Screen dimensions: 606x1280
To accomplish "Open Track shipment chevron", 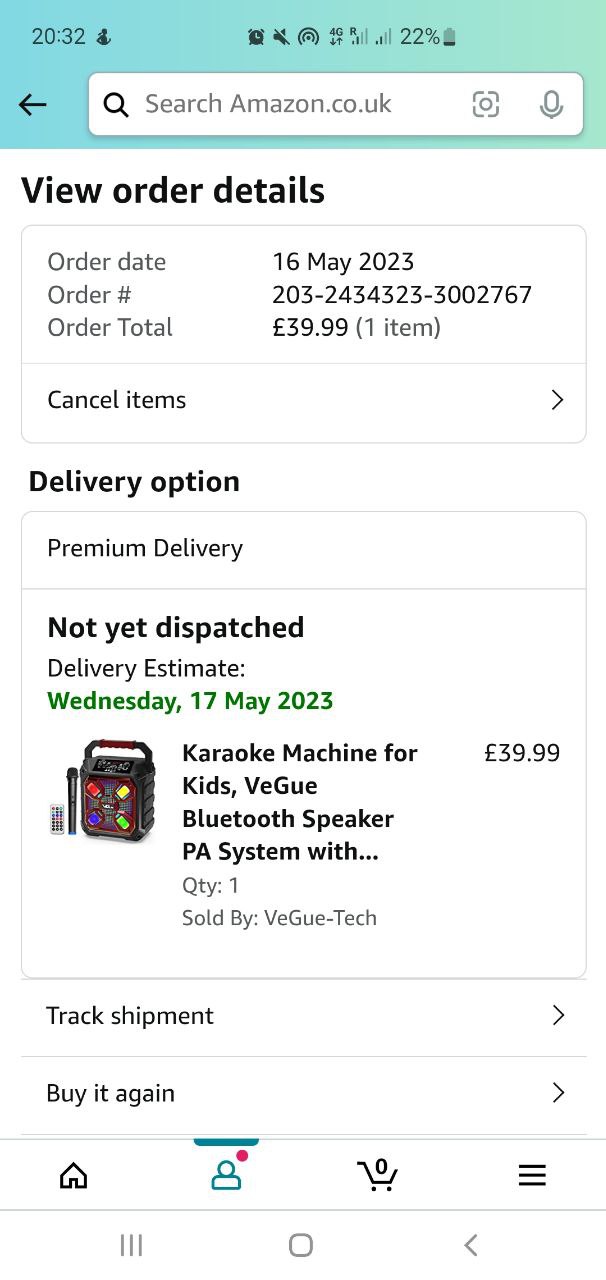I will [558, 1016].
